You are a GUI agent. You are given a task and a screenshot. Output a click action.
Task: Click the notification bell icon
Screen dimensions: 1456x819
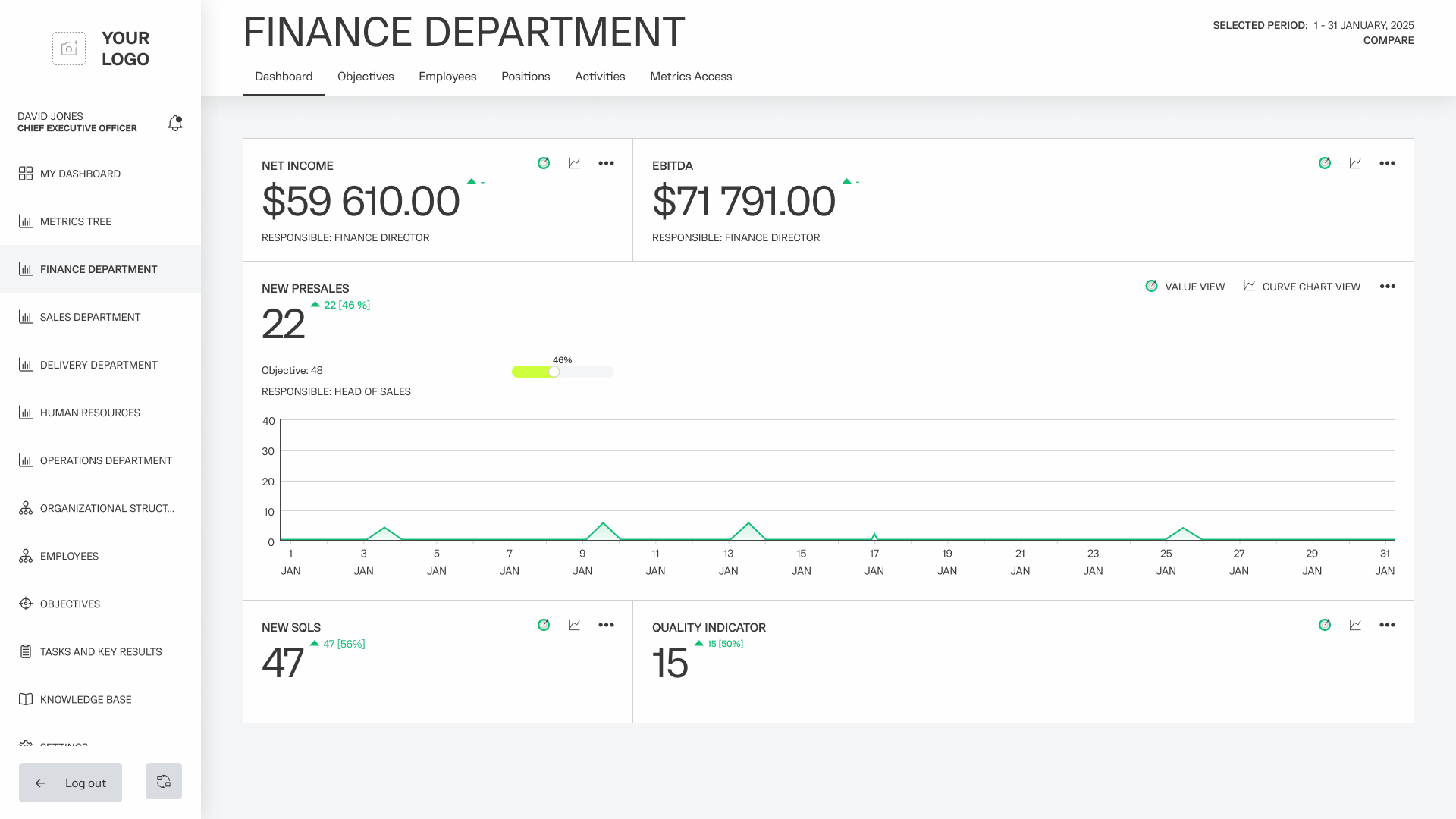click(x=175, y=123)
